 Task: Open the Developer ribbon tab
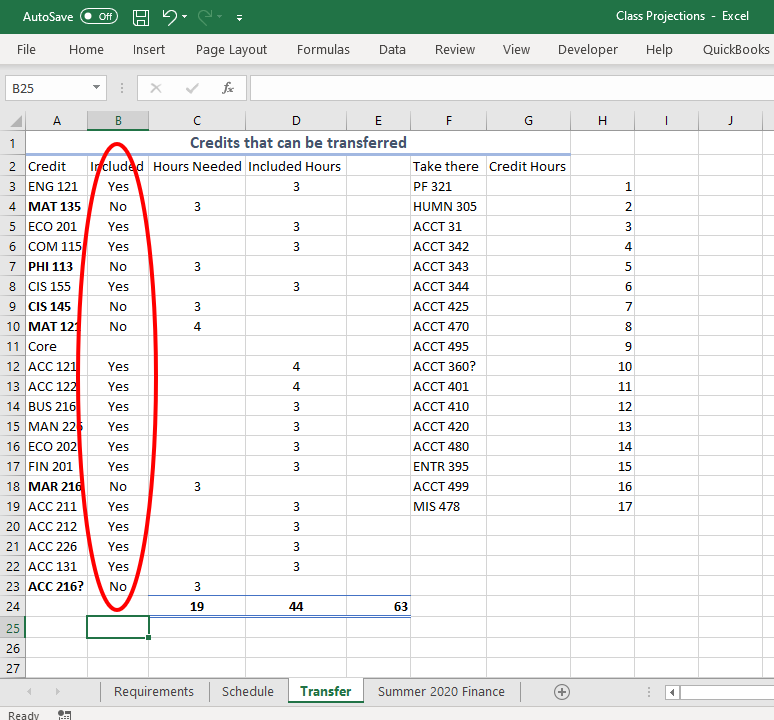point(587,49)
